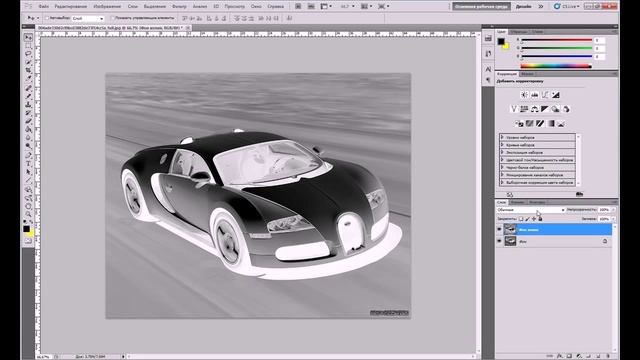Launch Bridge from the application bar
The image size is (640, 360).
click(298, 7)
